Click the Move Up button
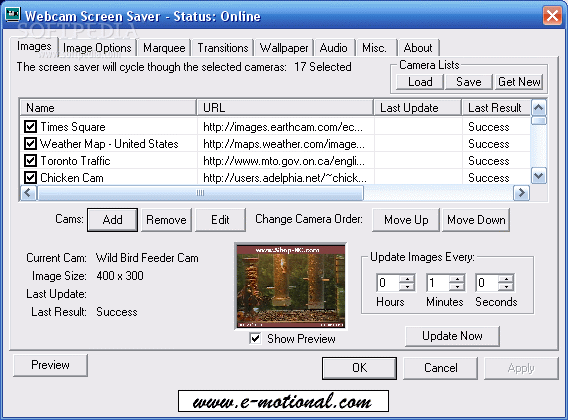 (406, 220)
